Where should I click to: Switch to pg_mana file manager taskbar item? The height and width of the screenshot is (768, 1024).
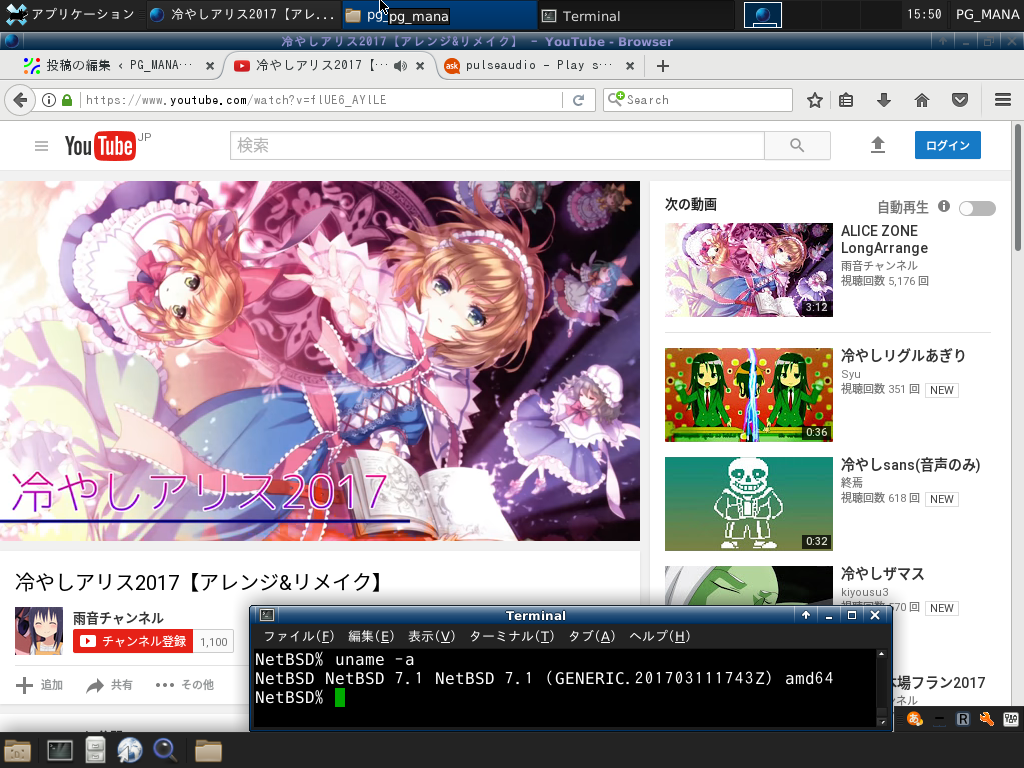[x=440, y=15]
